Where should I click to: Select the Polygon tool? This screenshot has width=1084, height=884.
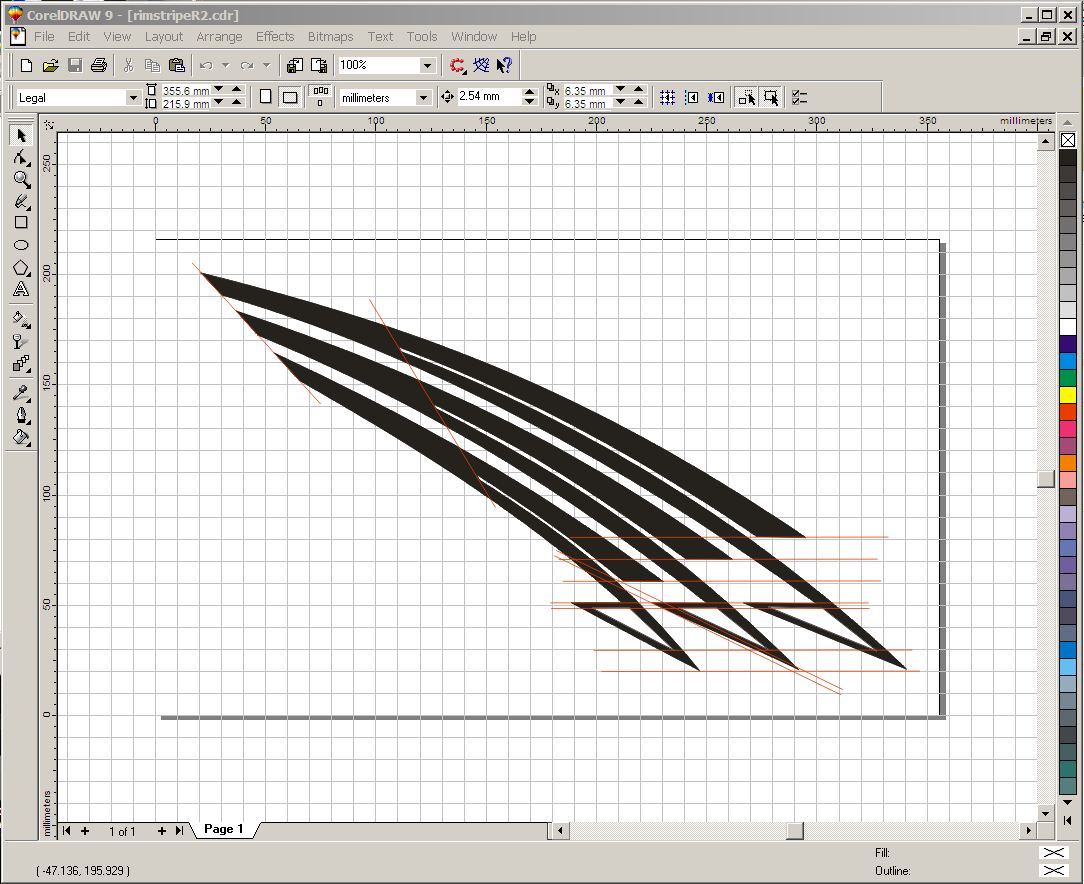[x=21, y=267]
